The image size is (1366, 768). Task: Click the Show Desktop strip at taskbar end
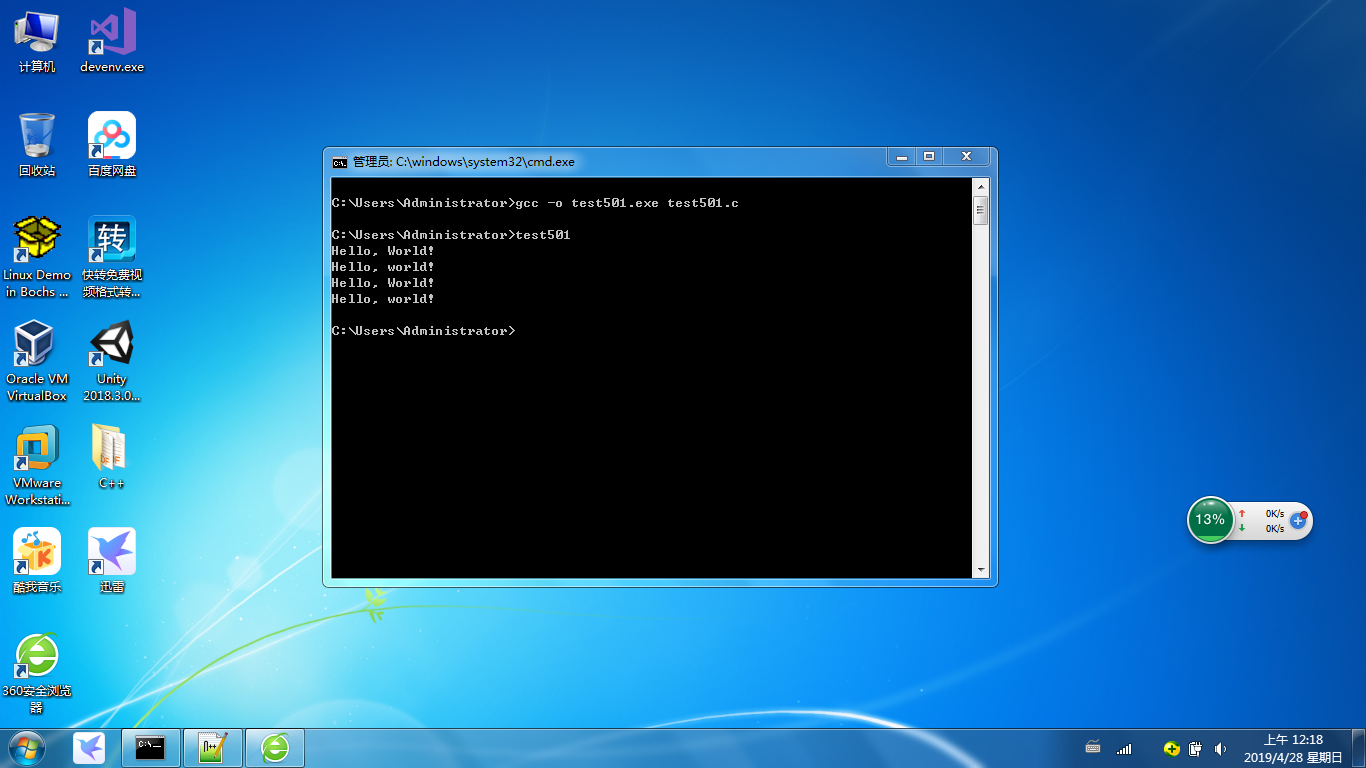(1358, 748)
